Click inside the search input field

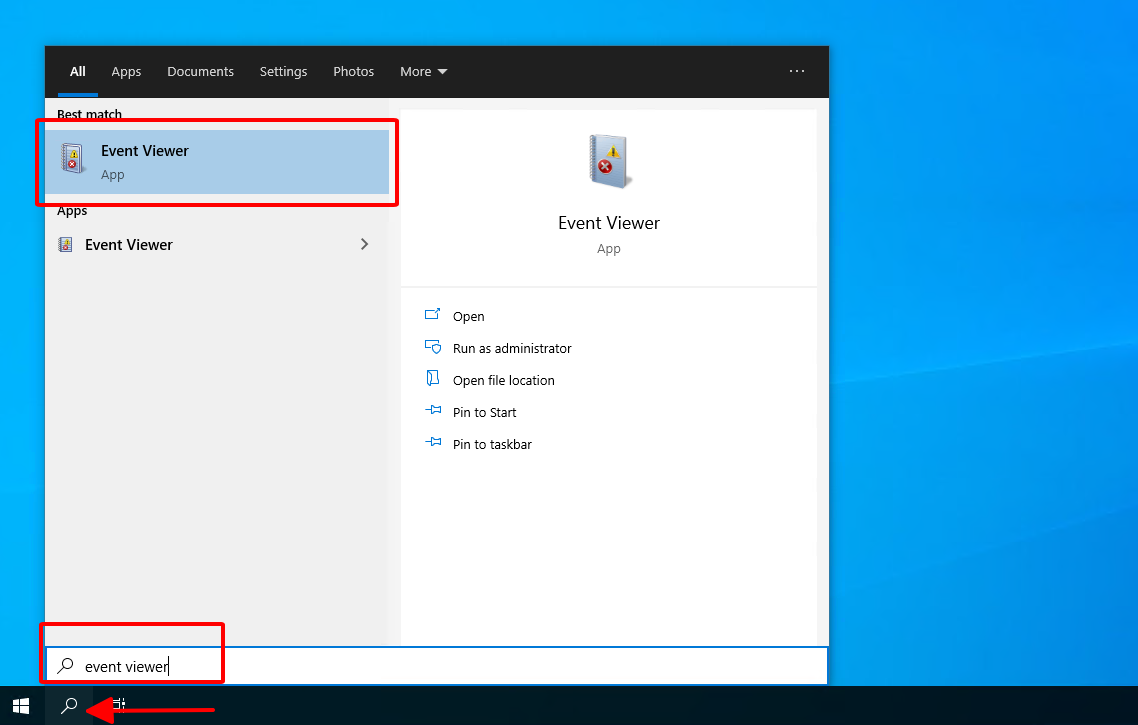(150, 666)
